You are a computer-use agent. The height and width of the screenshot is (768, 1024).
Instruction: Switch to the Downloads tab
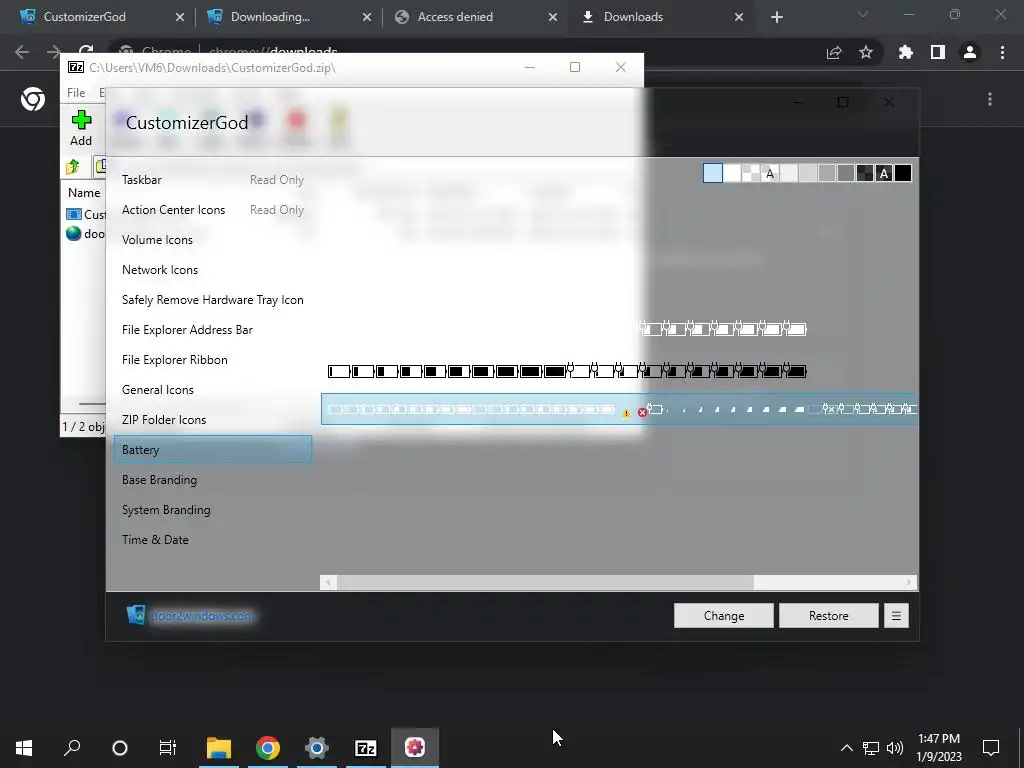(661, 17)
